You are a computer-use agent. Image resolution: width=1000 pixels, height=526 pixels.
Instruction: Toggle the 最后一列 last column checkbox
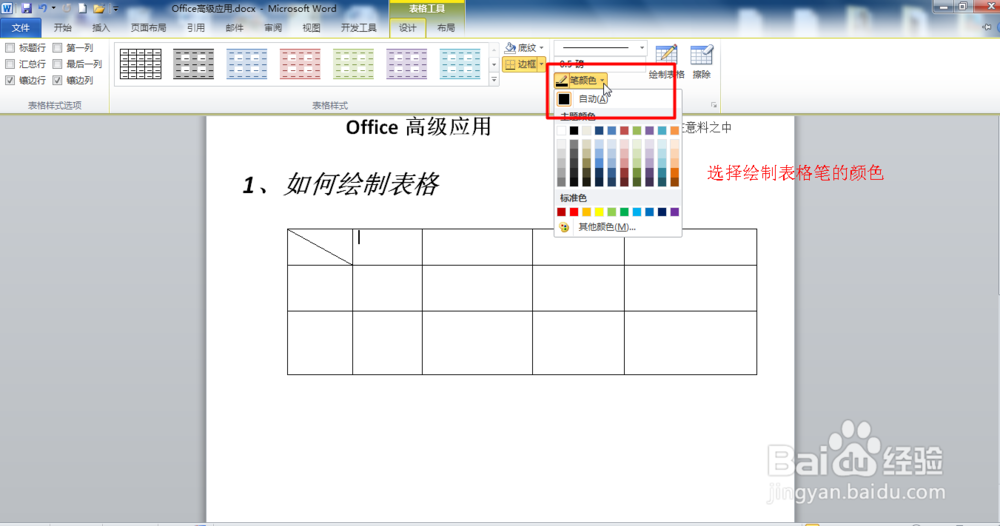[x=57, y=64]
